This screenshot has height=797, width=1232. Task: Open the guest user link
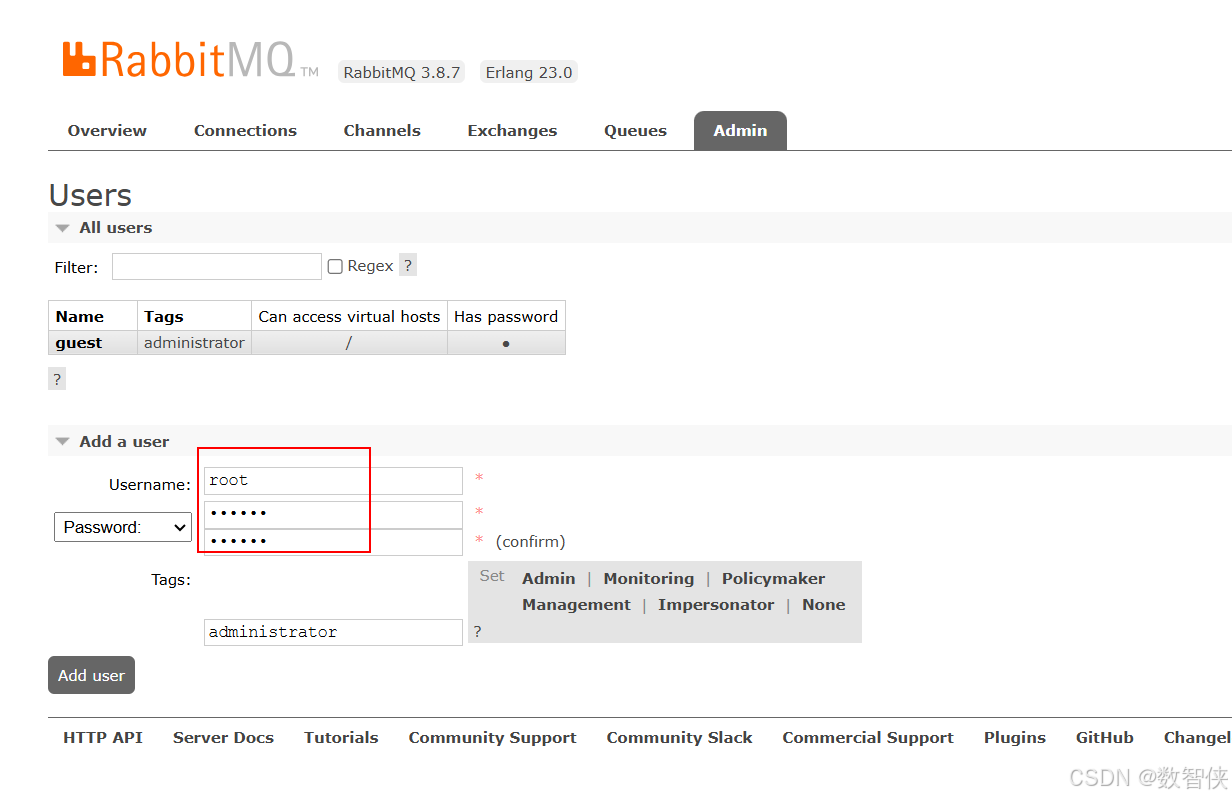coord(79,342)
